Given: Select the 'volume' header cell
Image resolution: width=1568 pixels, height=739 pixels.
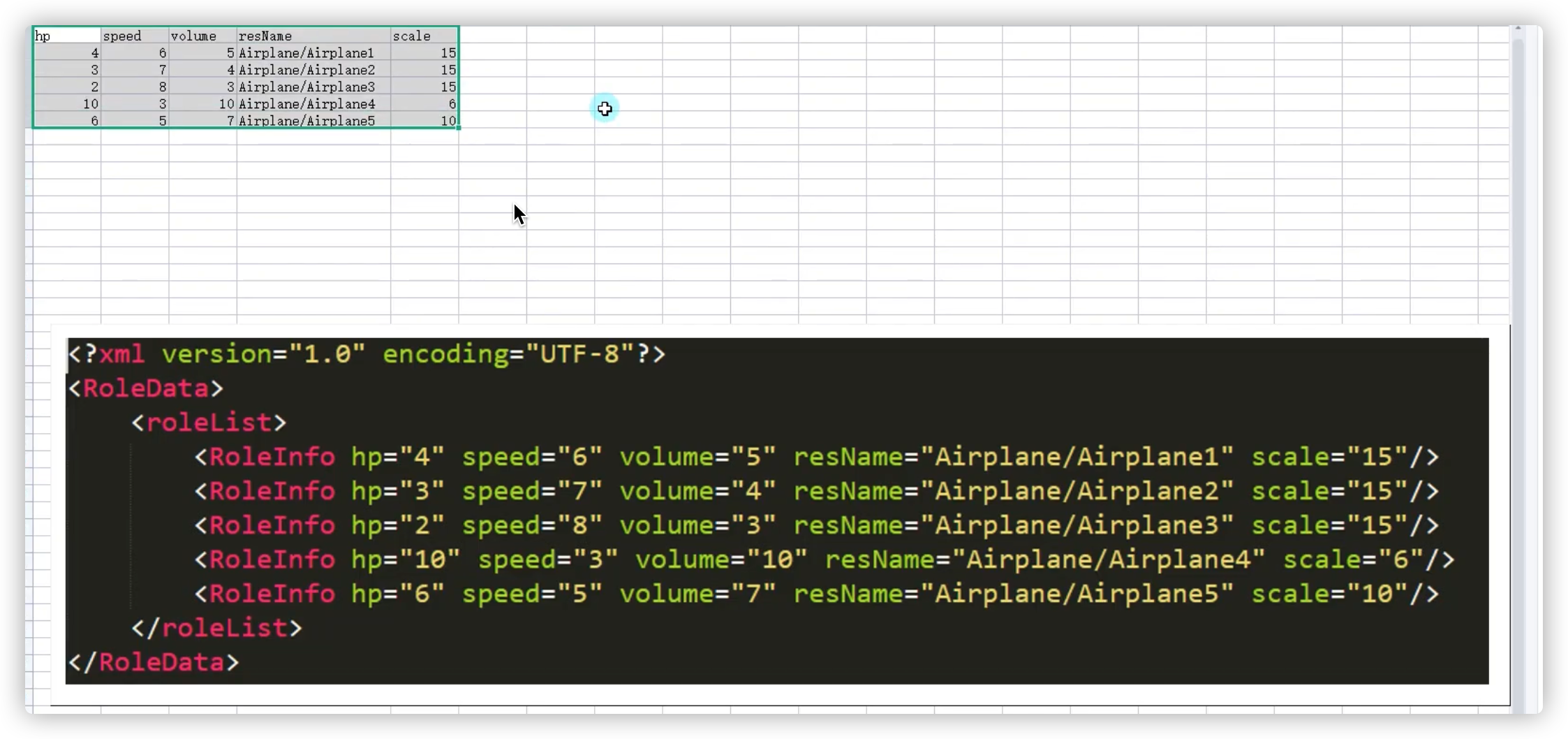Looking at the screenshot, I should [202, 36].
